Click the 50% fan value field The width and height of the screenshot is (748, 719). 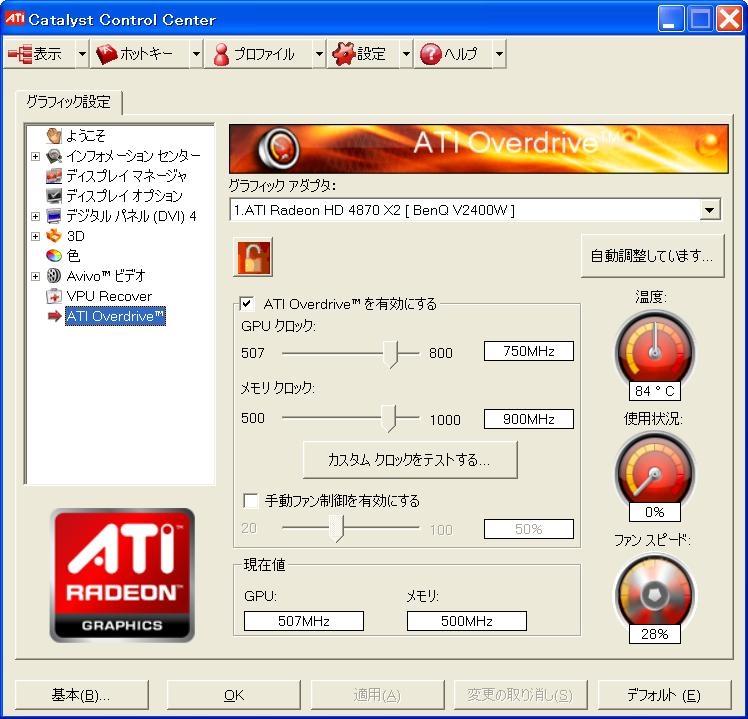(529, 529)
